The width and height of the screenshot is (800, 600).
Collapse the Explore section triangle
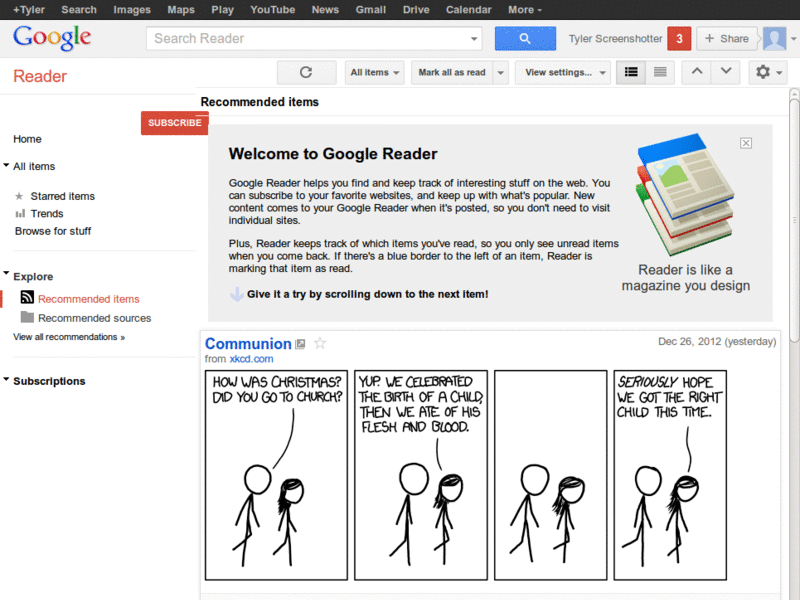point(6,273)
